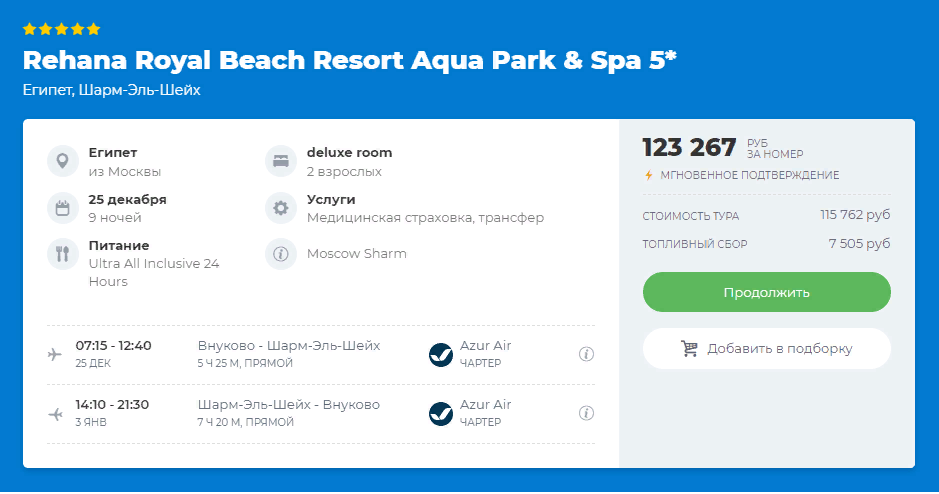Click the Rehana Royal Beach Resort hotel title
The width and height of the screenshot is (939, 494).
350,60
